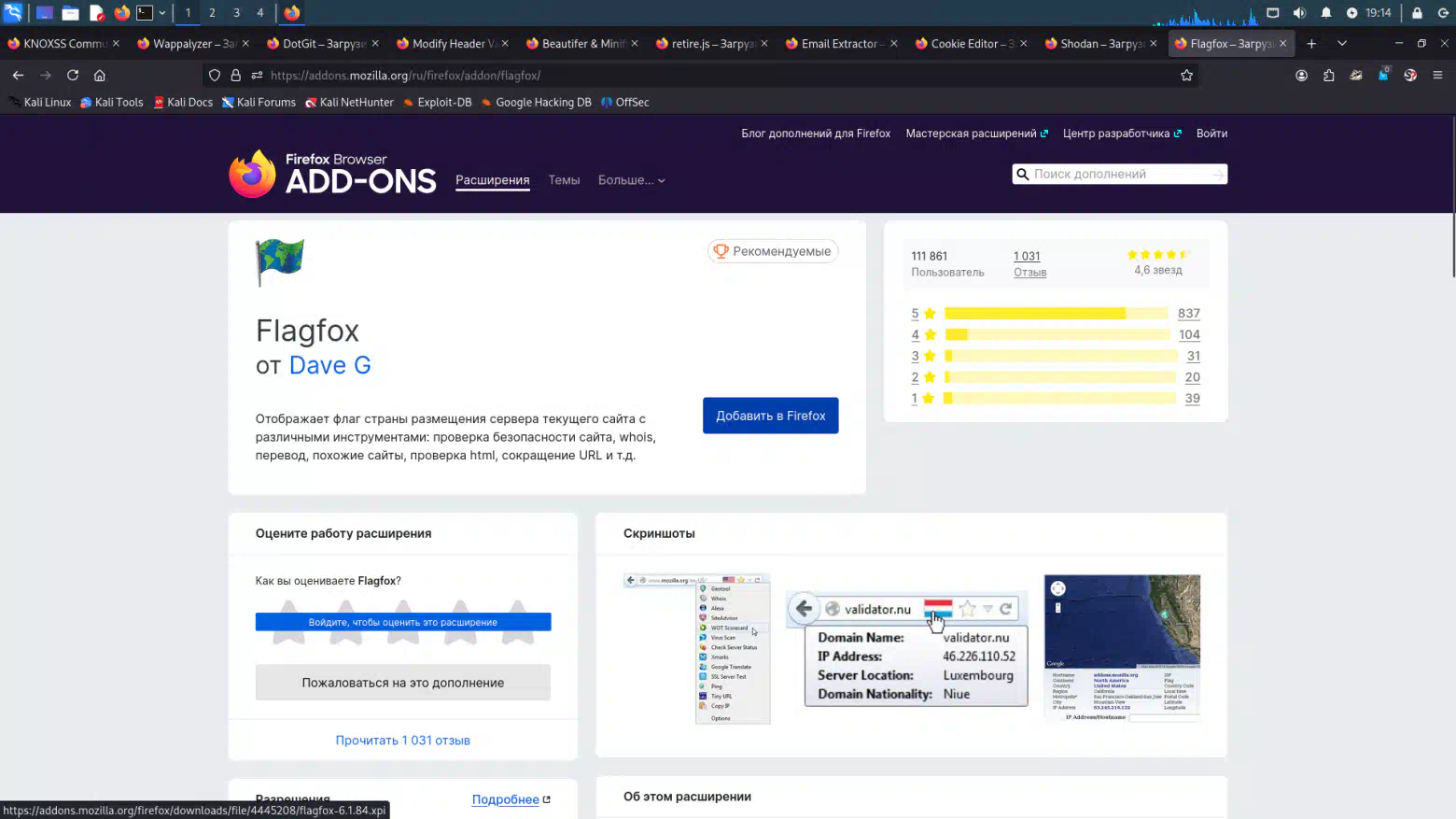Open the 1 031 Отзыв reviews link
Viewport: 1456px width, 819px height.
[1029, 263]
